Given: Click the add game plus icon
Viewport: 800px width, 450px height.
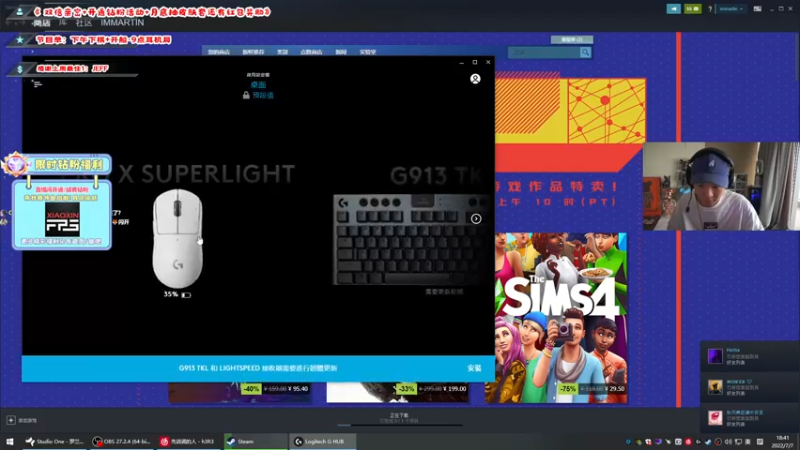Looking at the screenshot, I should 11,420.
